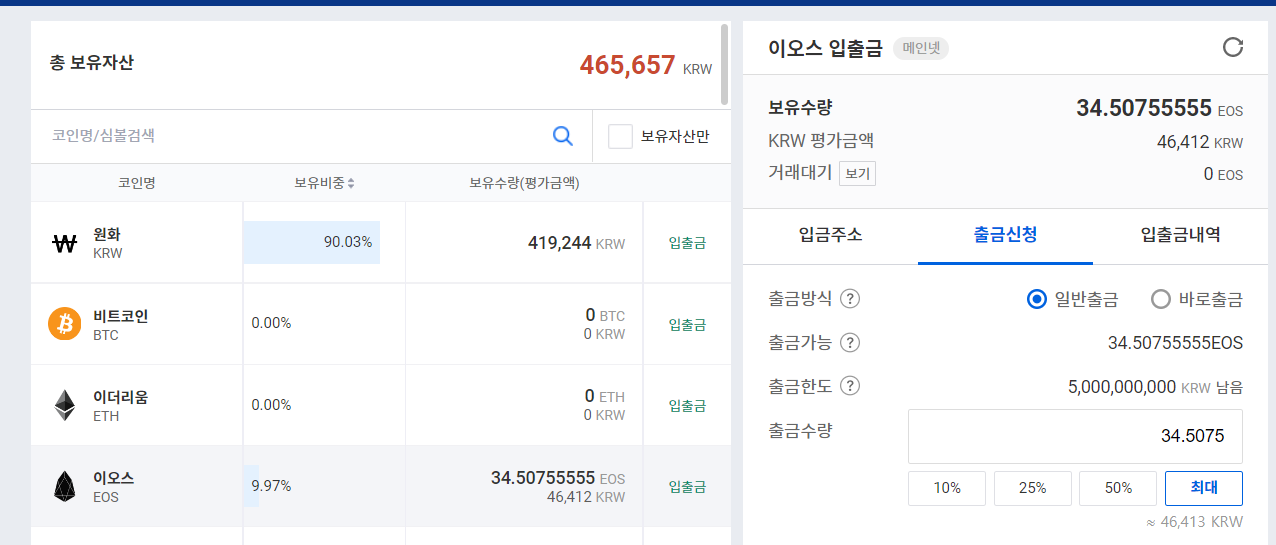Image resolution: width=1276 pixels, height=545 pixels.
Task: Set withdrawal amount to 25%
Action: click(x=1033, y=488)
